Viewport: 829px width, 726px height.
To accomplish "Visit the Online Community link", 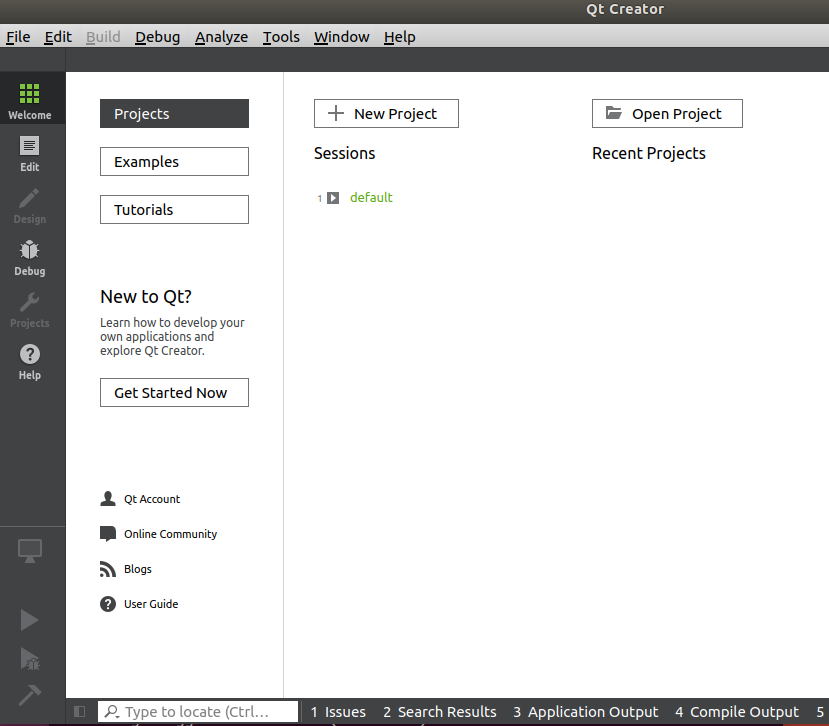I will pyautogui.click(x=171, y=534).
